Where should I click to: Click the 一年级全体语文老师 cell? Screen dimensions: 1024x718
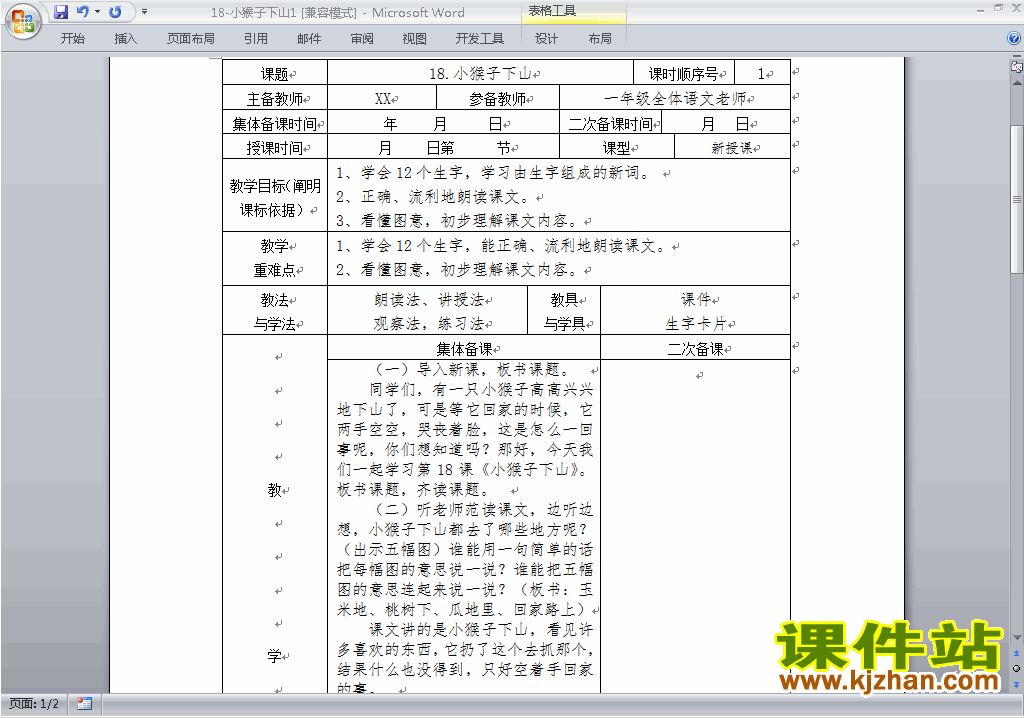(x=675, y=98)
